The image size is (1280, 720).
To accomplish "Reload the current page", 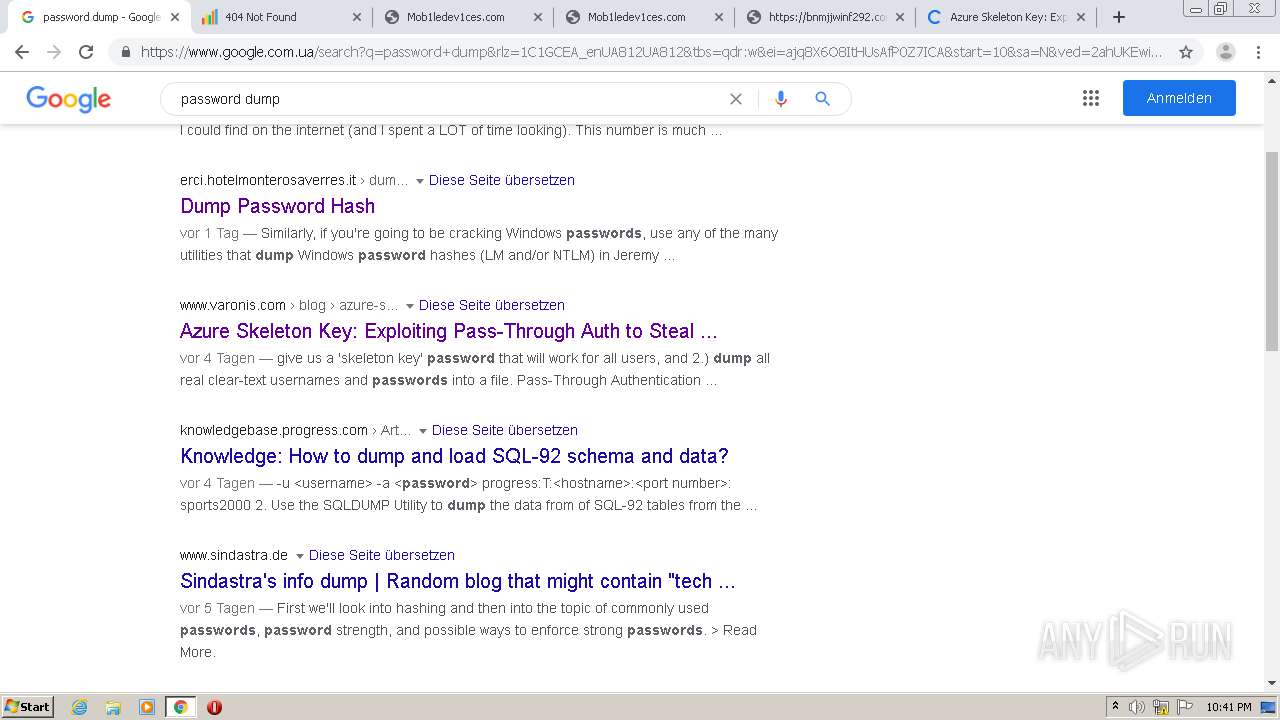I will [x=86, y=52].
